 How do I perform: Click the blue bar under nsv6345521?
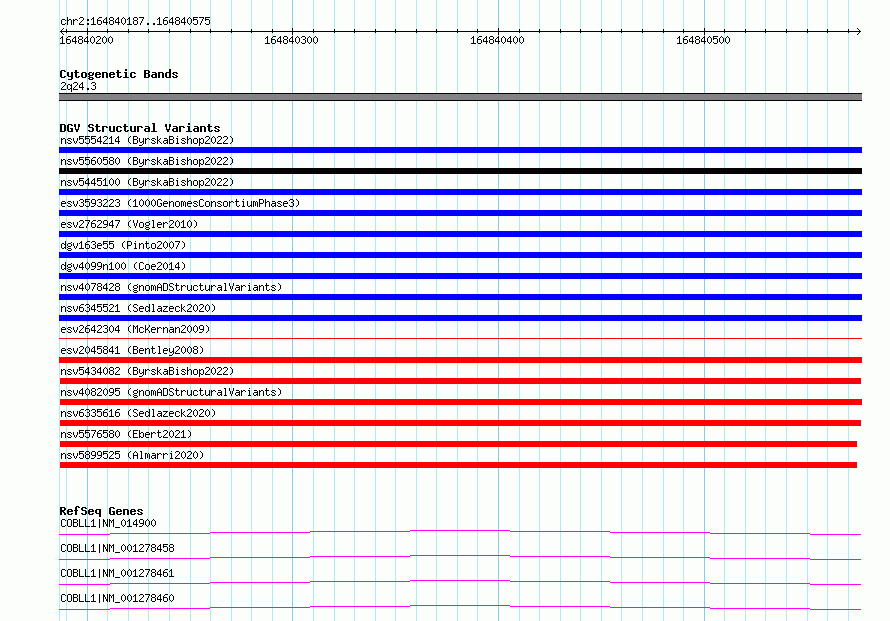pos(460,318)
